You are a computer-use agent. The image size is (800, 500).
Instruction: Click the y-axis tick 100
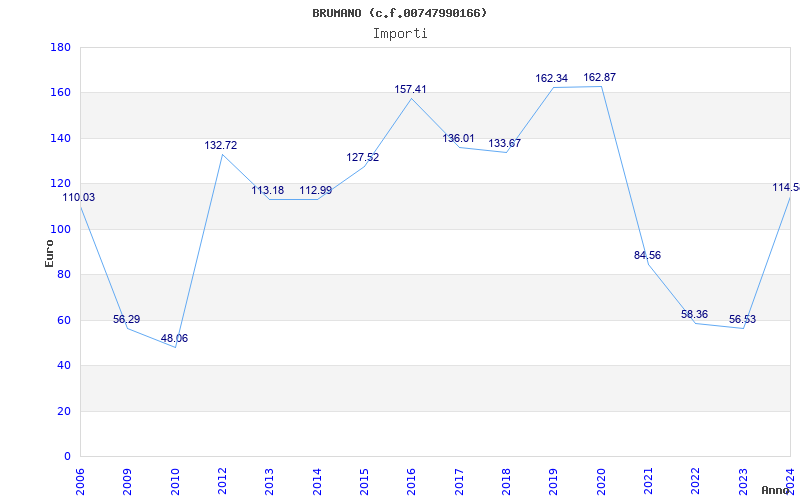pyautogui.click(x=60, y=229)
